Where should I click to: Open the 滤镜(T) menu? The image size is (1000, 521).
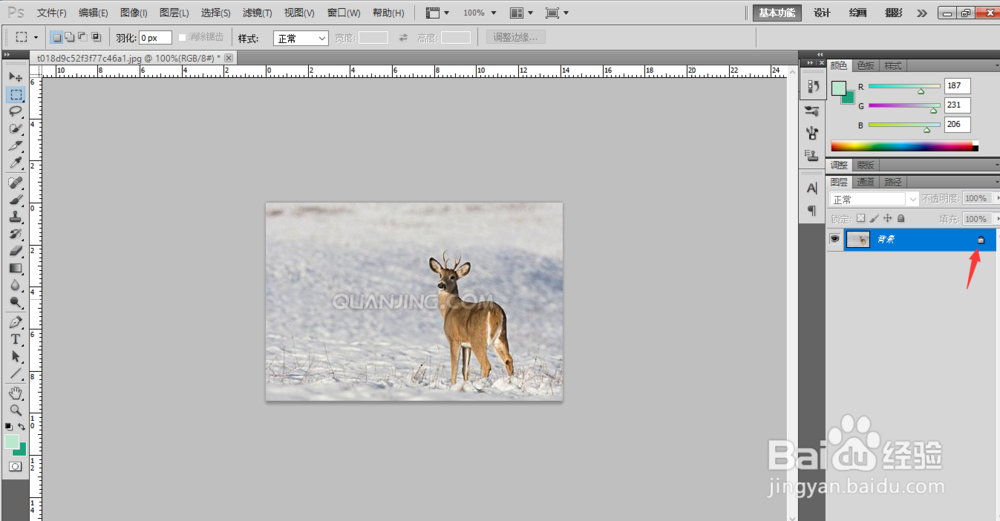coord(257,13)
